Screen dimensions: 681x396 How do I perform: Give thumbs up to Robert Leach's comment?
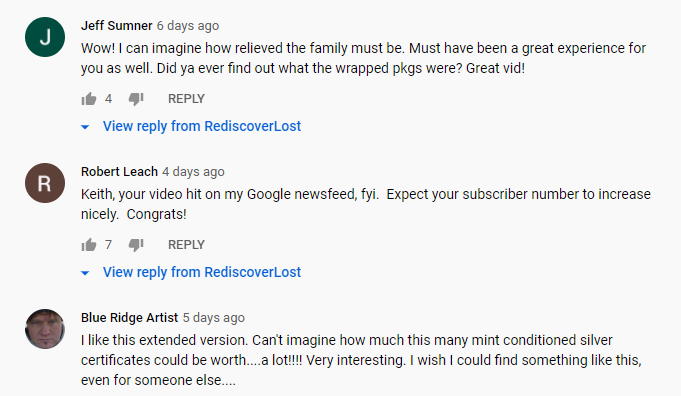89,245
